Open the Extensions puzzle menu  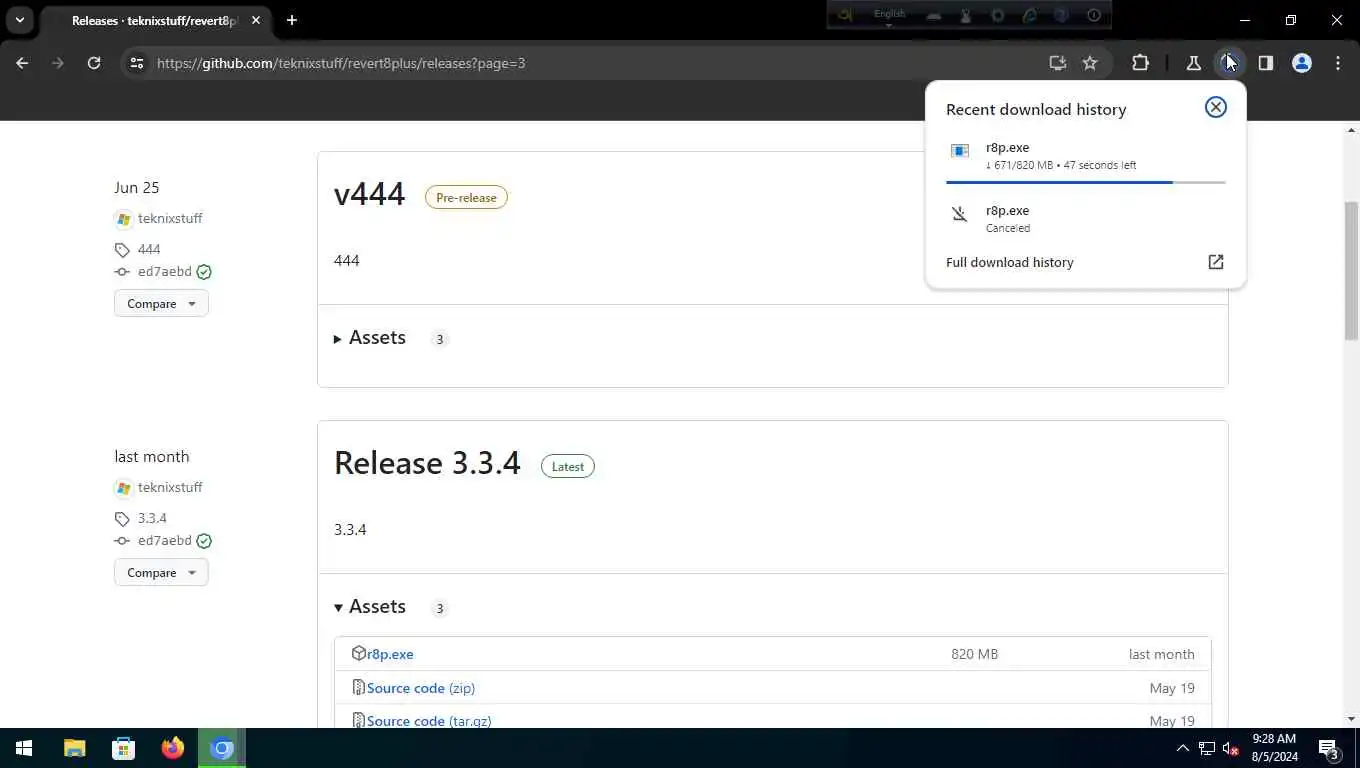pyautogui.click(x=1140, y=63)
